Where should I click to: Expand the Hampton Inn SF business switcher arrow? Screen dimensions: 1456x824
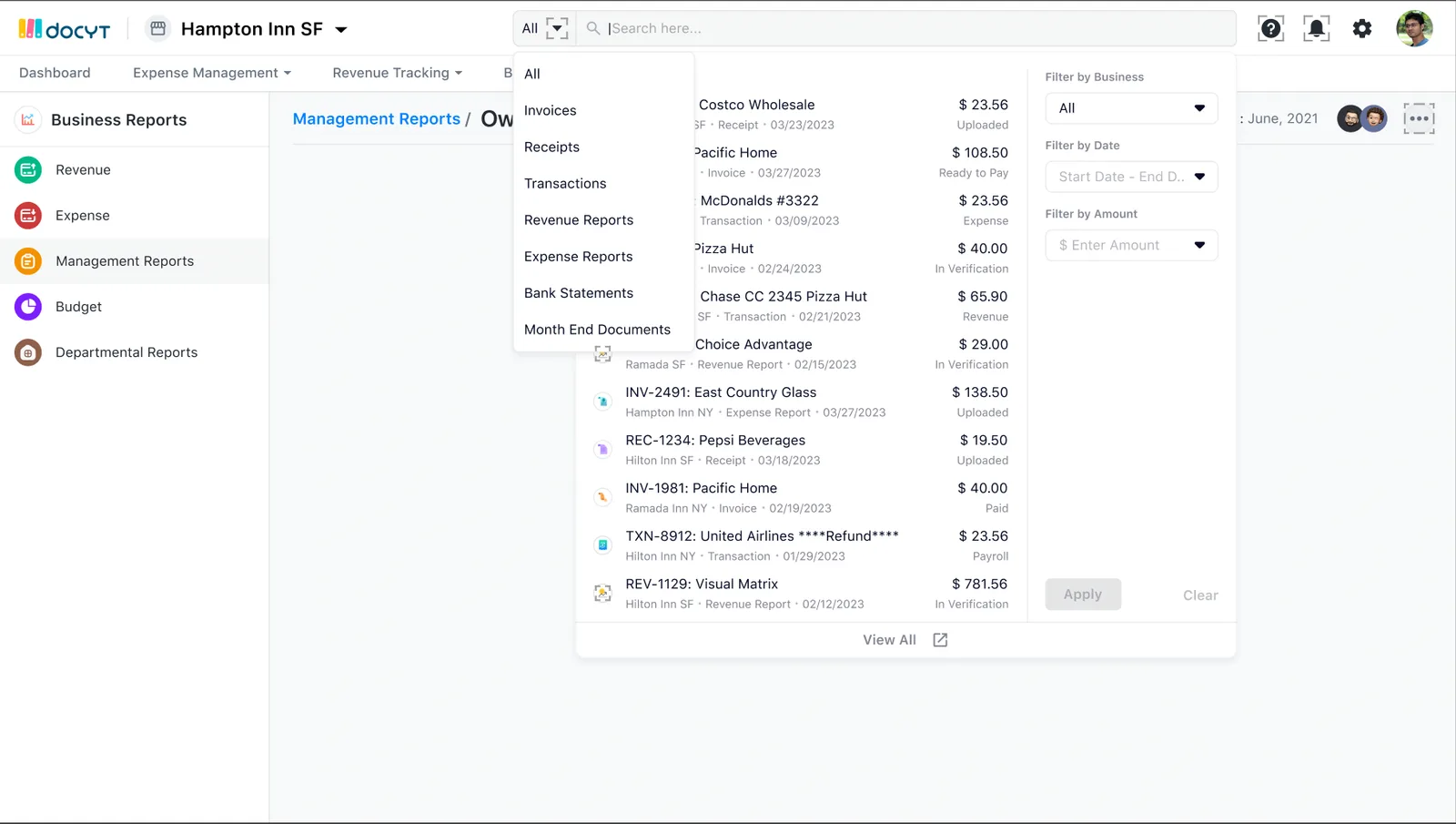pos(341,29)
